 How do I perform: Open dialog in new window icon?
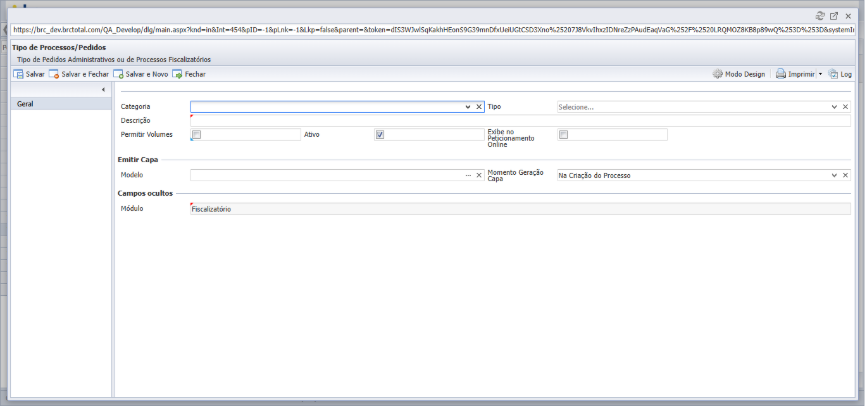pyautogui.click(x=834, y=16)
